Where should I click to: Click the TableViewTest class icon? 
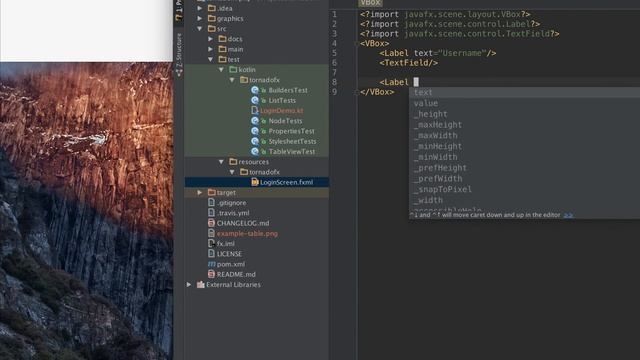[255, 151]
